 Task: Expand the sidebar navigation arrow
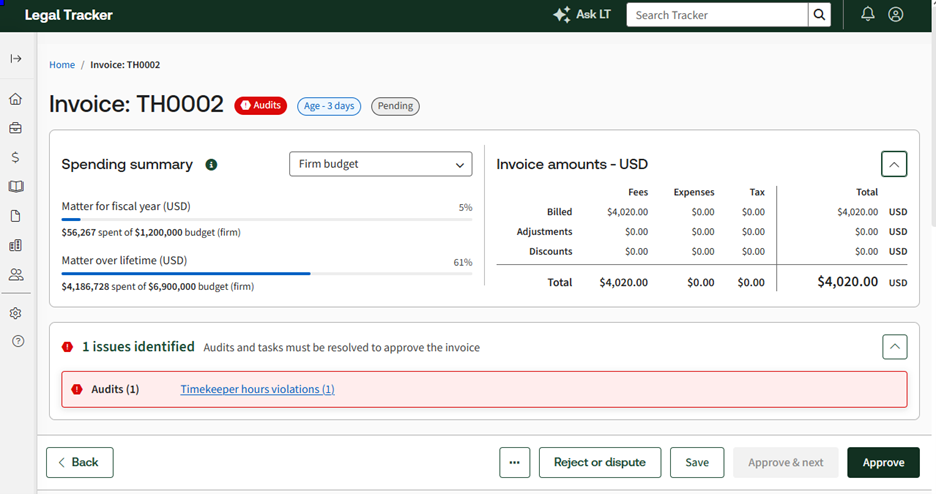pyautogui.click(x=16, y=58)
